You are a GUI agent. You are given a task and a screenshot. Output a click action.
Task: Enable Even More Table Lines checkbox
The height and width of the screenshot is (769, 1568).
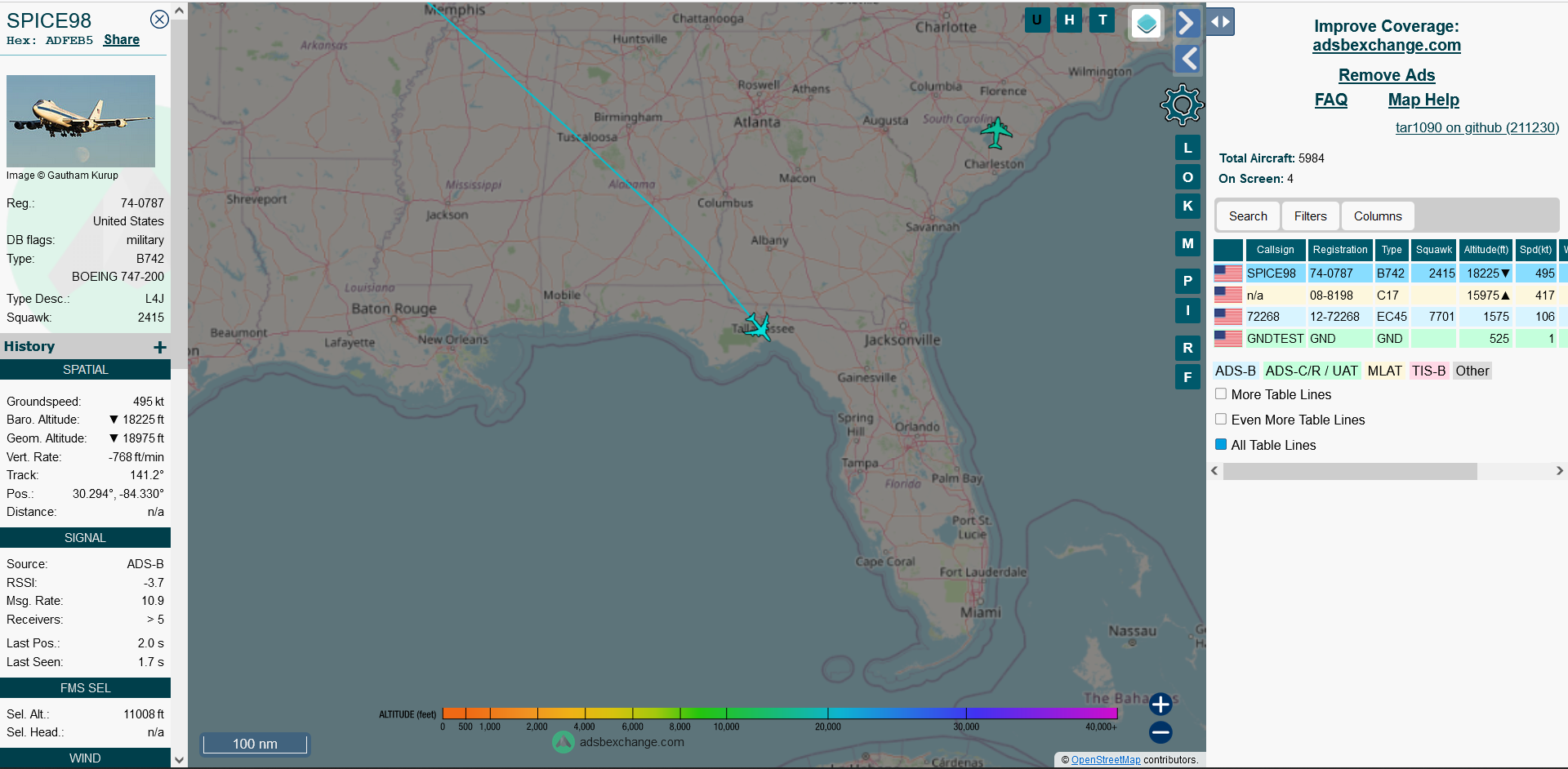(1221, 419)
